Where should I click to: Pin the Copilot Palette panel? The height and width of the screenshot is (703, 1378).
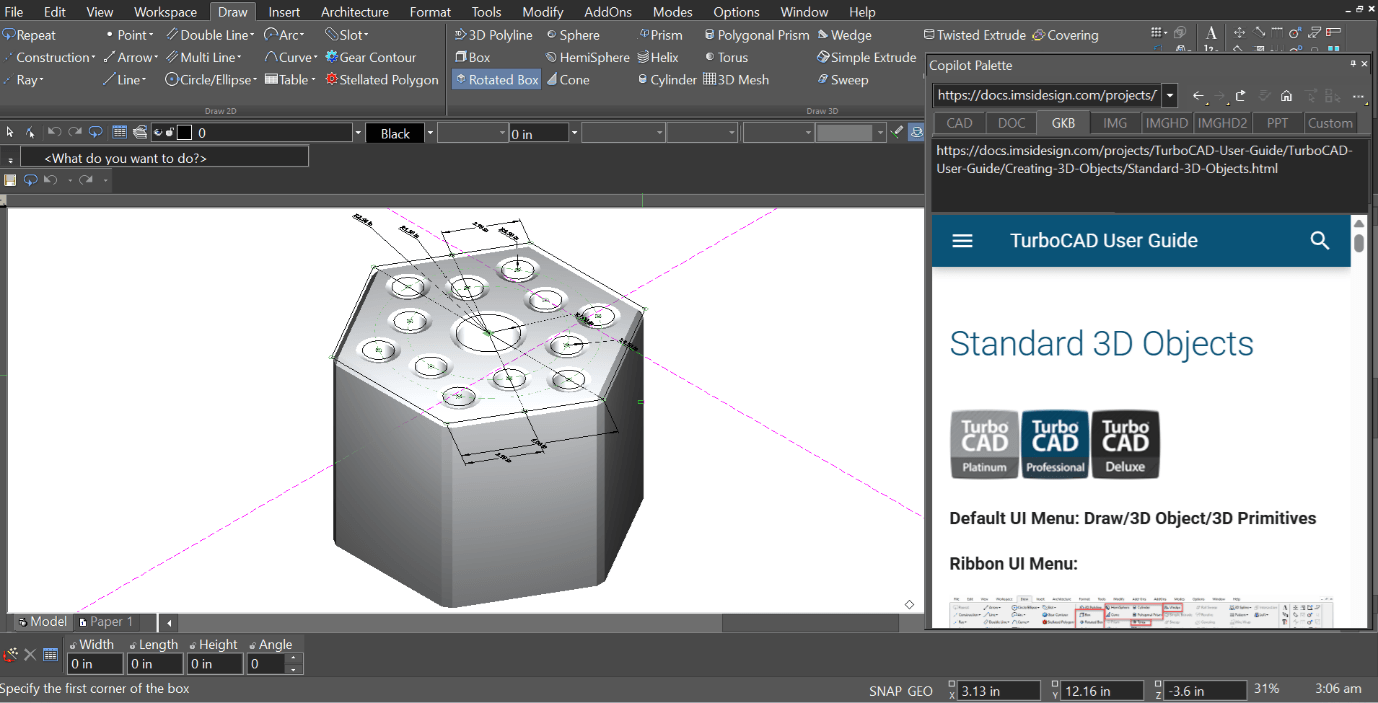coord(1353,64)
